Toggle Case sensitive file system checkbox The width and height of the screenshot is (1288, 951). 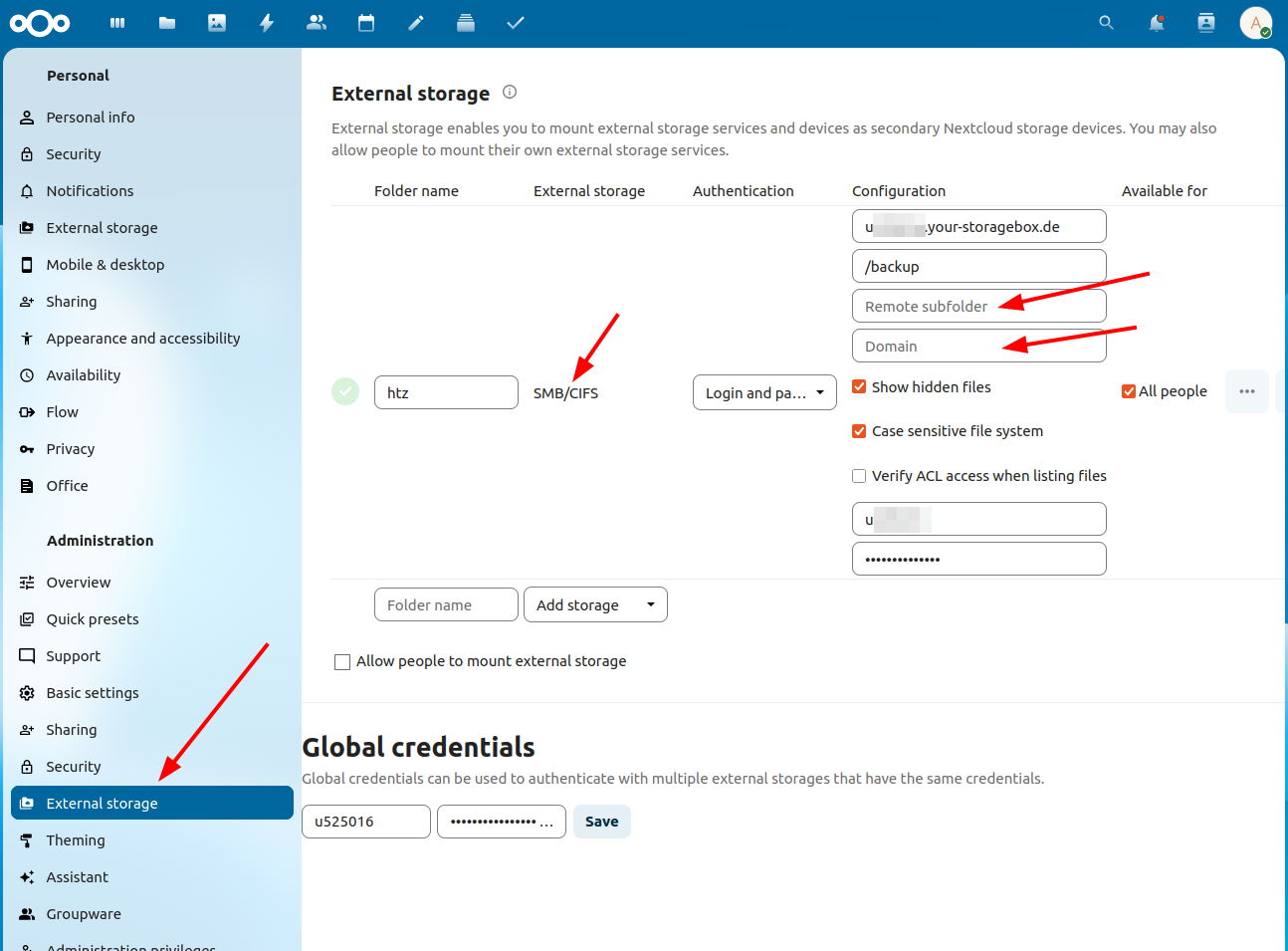859,431
